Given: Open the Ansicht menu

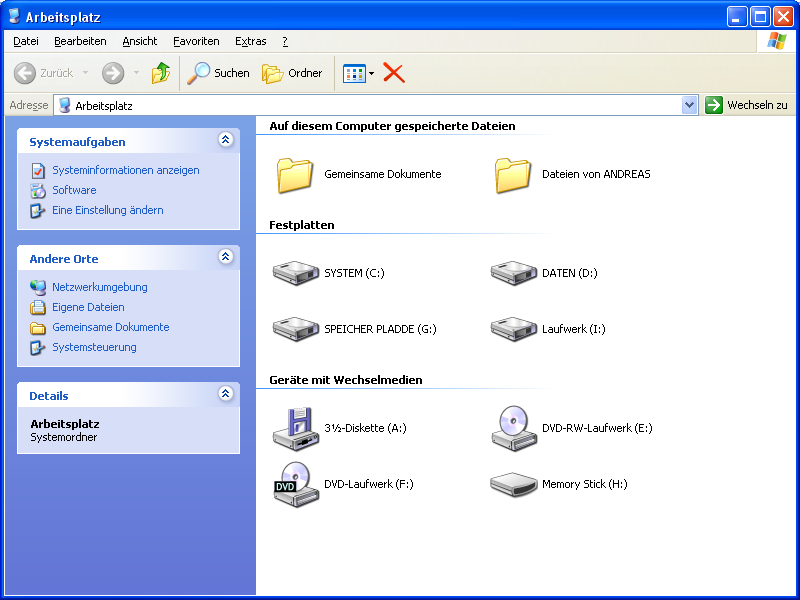Looking at the screenshot, I should [x=140, y=41].
